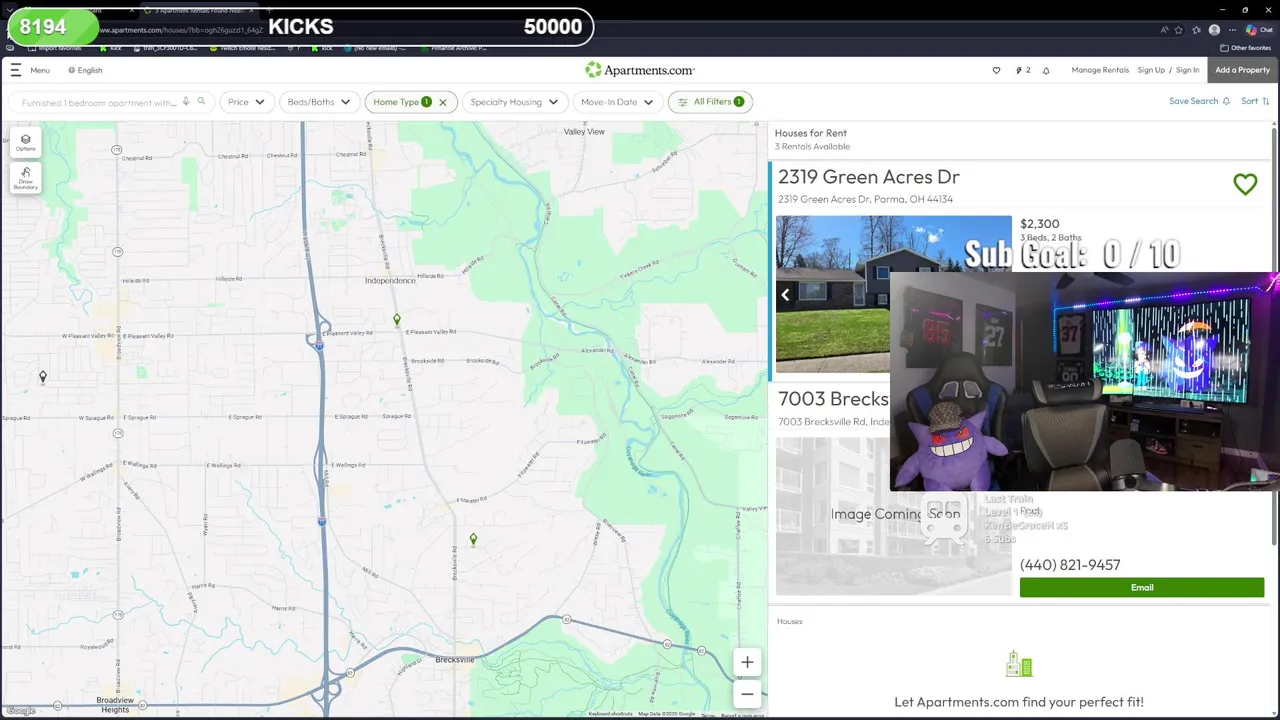Open the hamburger Menu icon

coord(16,70)
